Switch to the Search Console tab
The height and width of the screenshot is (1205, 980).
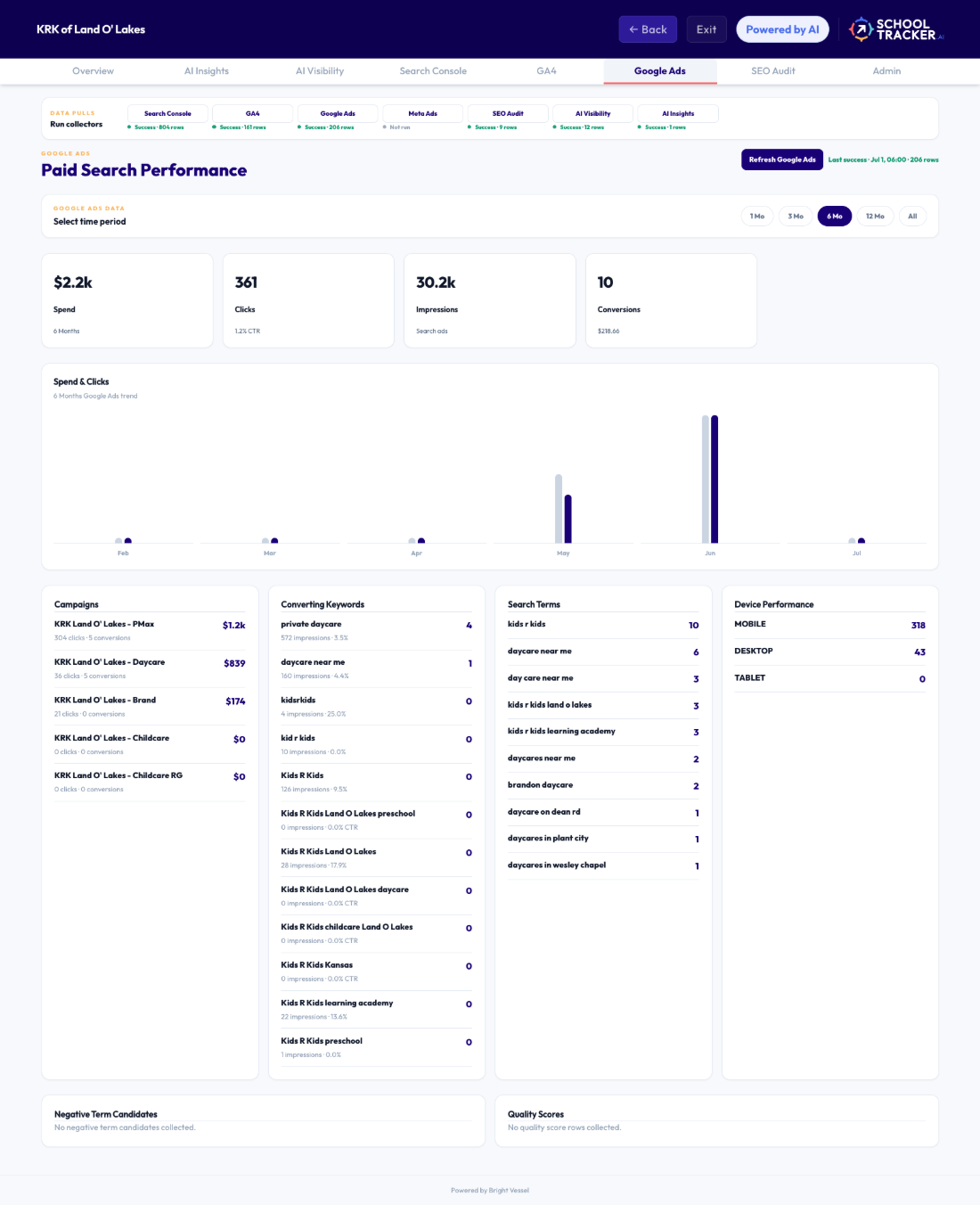(x=433, y=71)
